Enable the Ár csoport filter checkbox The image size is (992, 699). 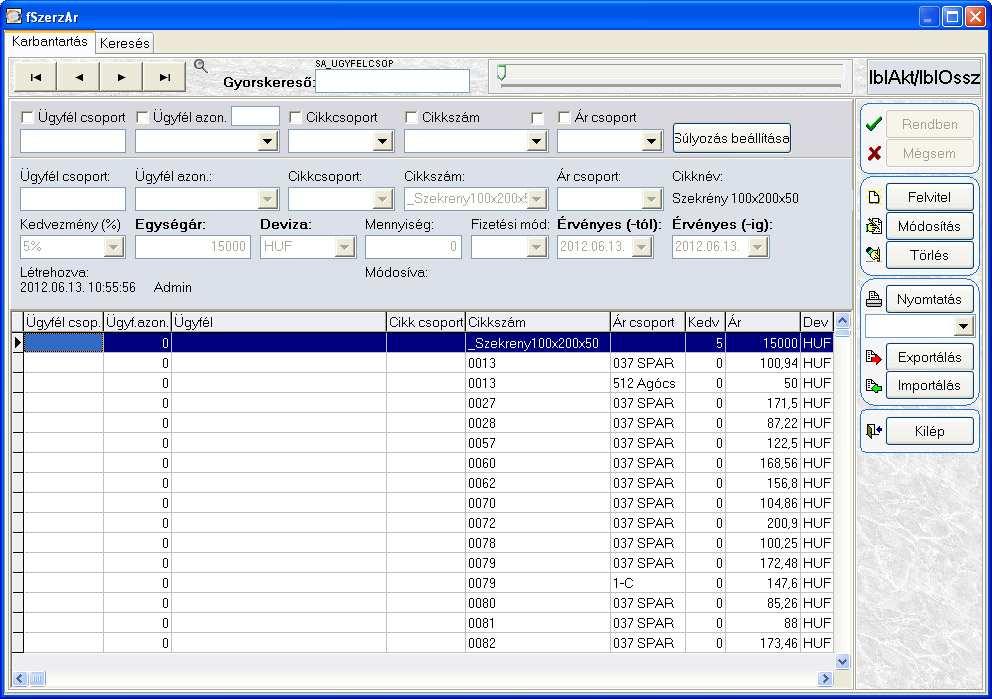pyautogui.click(x=564, y=117)
